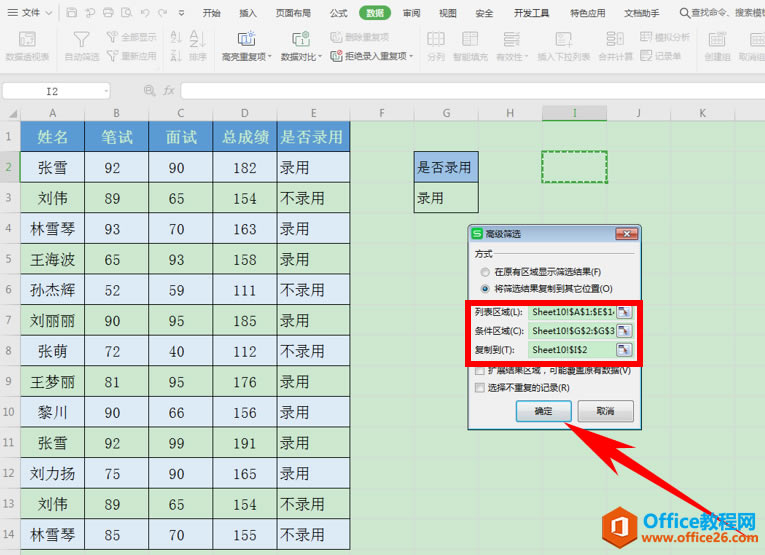Click the redo arrow icon

pyautogui.click(x=162, y=13)
